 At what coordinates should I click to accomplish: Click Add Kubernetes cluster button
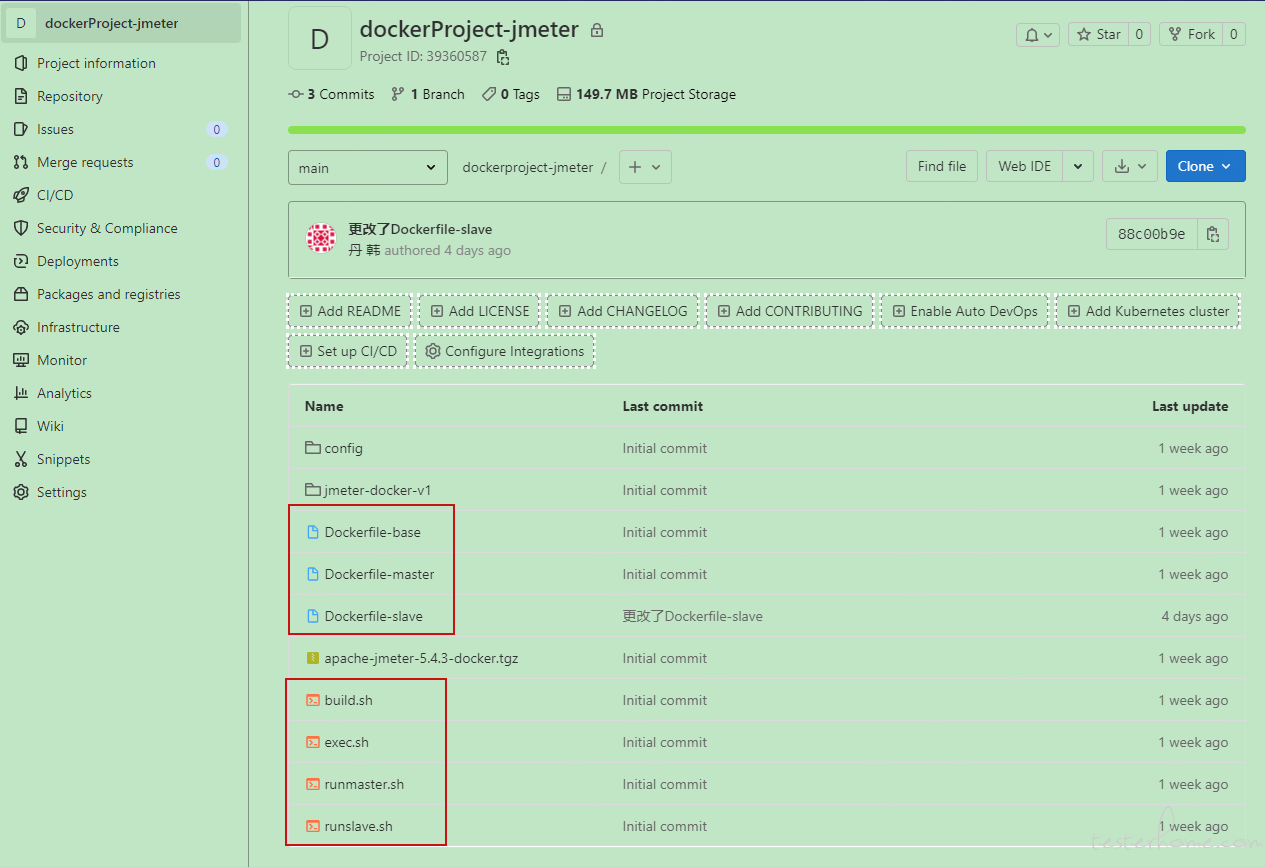1148,311
